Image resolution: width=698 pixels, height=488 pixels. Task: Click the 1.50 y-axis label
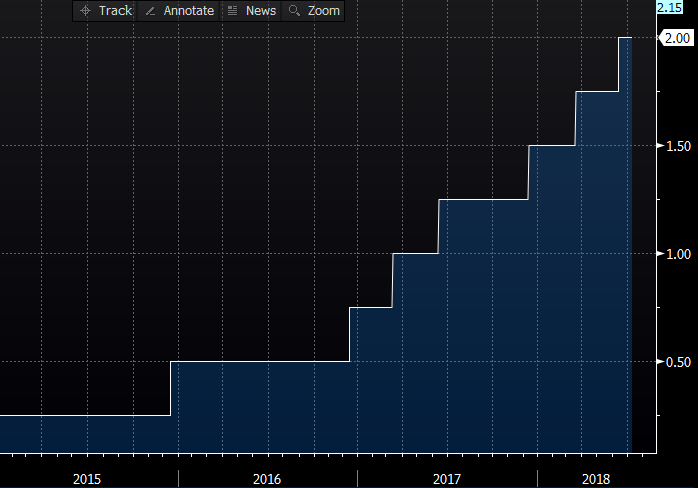676,146
